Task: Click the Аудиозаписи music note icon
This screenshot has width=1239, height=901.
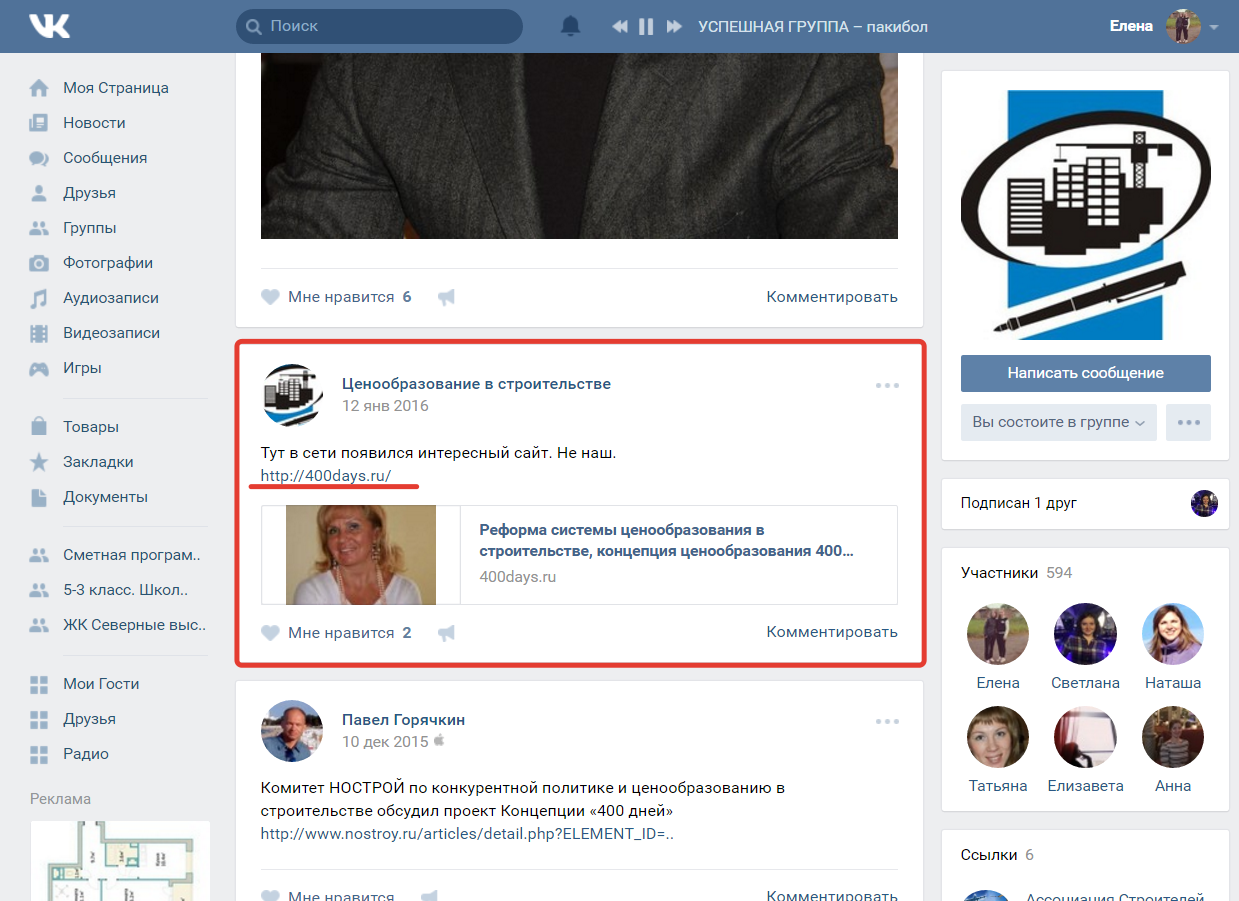Action: pyautogui.click(x=39, y=298)
